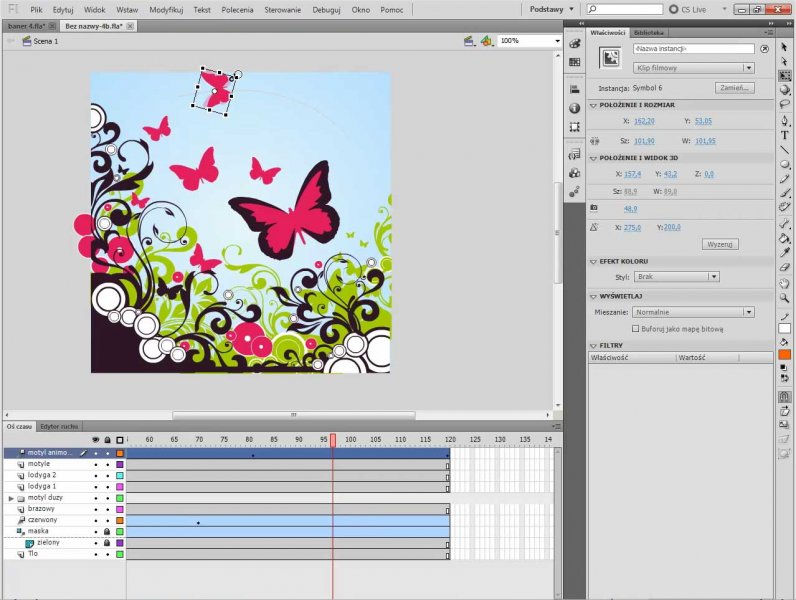Click the orange fill color swatch
Image resolution: width=796 pixels, height=600 pixels.
click(x=785, y=354)
